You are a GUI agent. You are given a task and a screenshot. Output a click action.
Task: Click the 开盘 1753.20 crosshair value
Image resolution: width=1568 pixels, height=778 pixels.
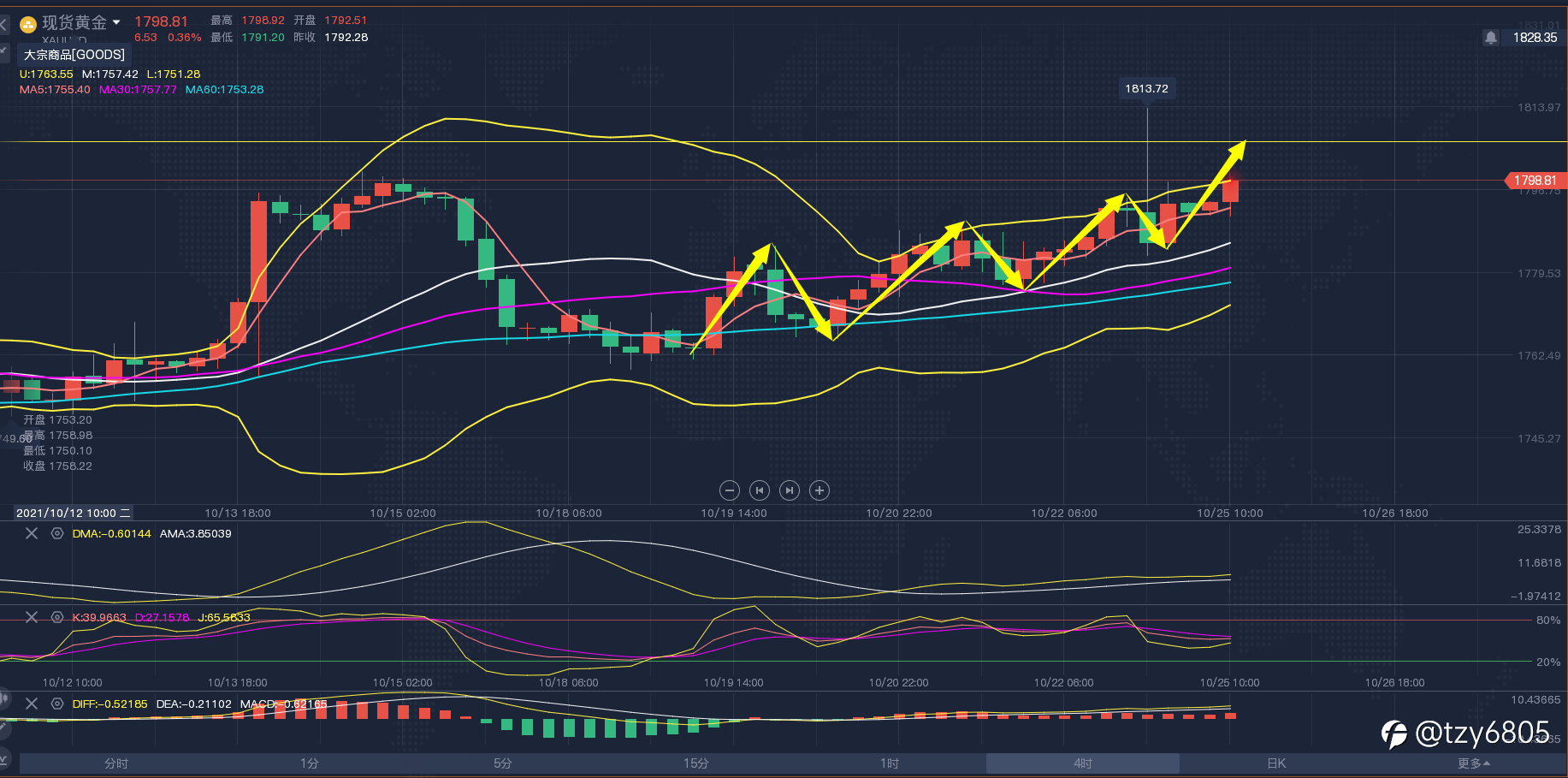57,420
